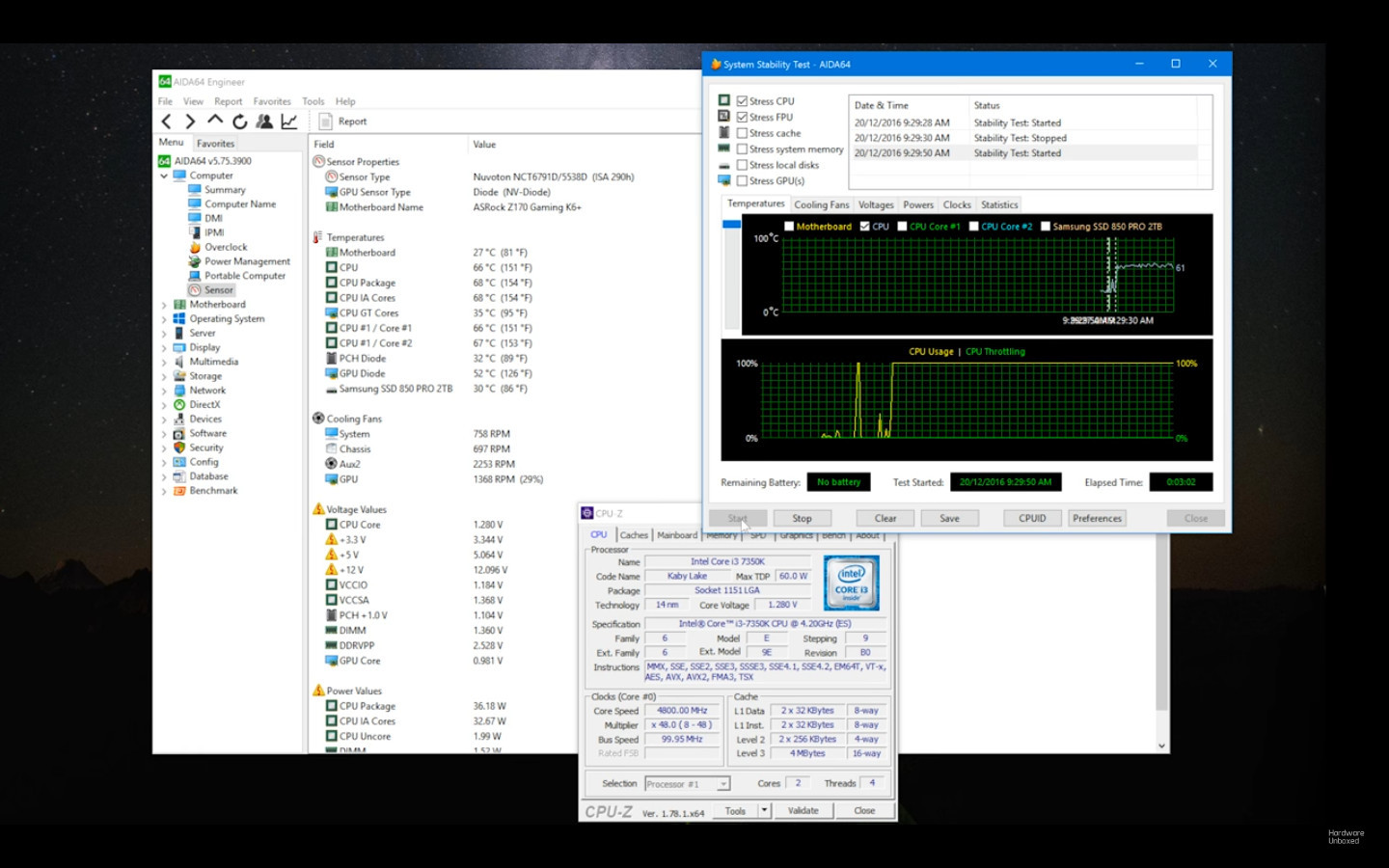Open the Tools menu in AIDA64
The width and height of the screenshot is (1389, 868).
[313, 101]
